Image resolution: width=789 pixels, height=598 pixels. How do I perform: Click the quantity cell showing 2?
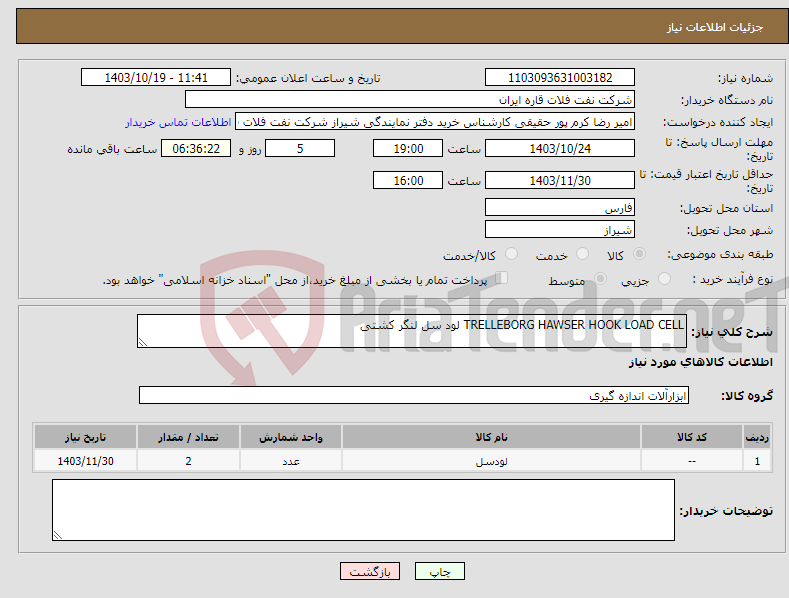[188, 461]
